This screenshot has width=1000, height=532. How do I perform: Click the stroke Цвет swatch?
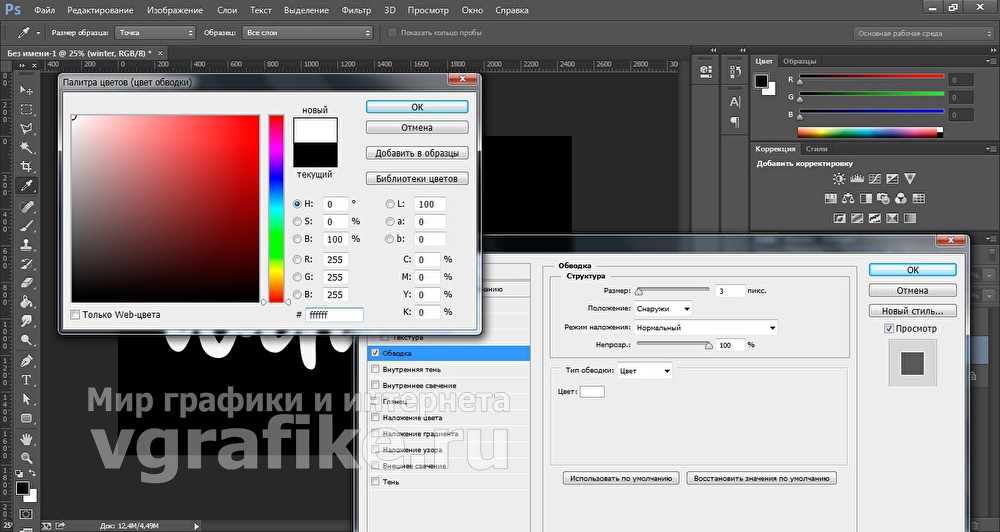click(x=592, y=391)
